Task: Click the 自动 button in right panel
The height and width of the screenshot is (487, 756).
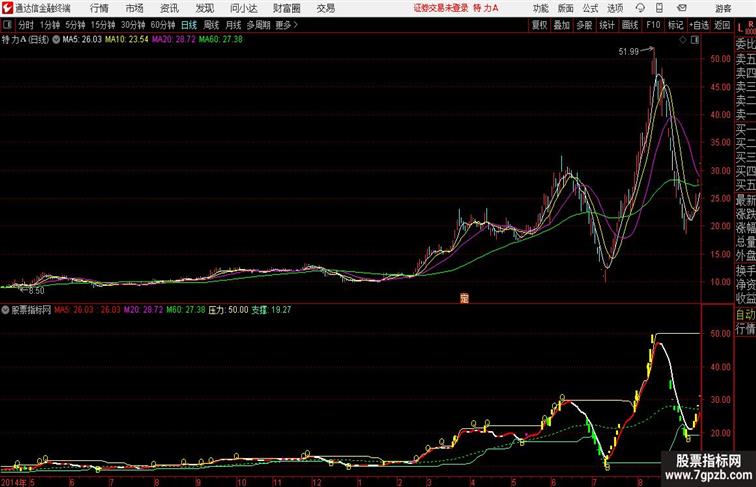Action: pos(745,314)
